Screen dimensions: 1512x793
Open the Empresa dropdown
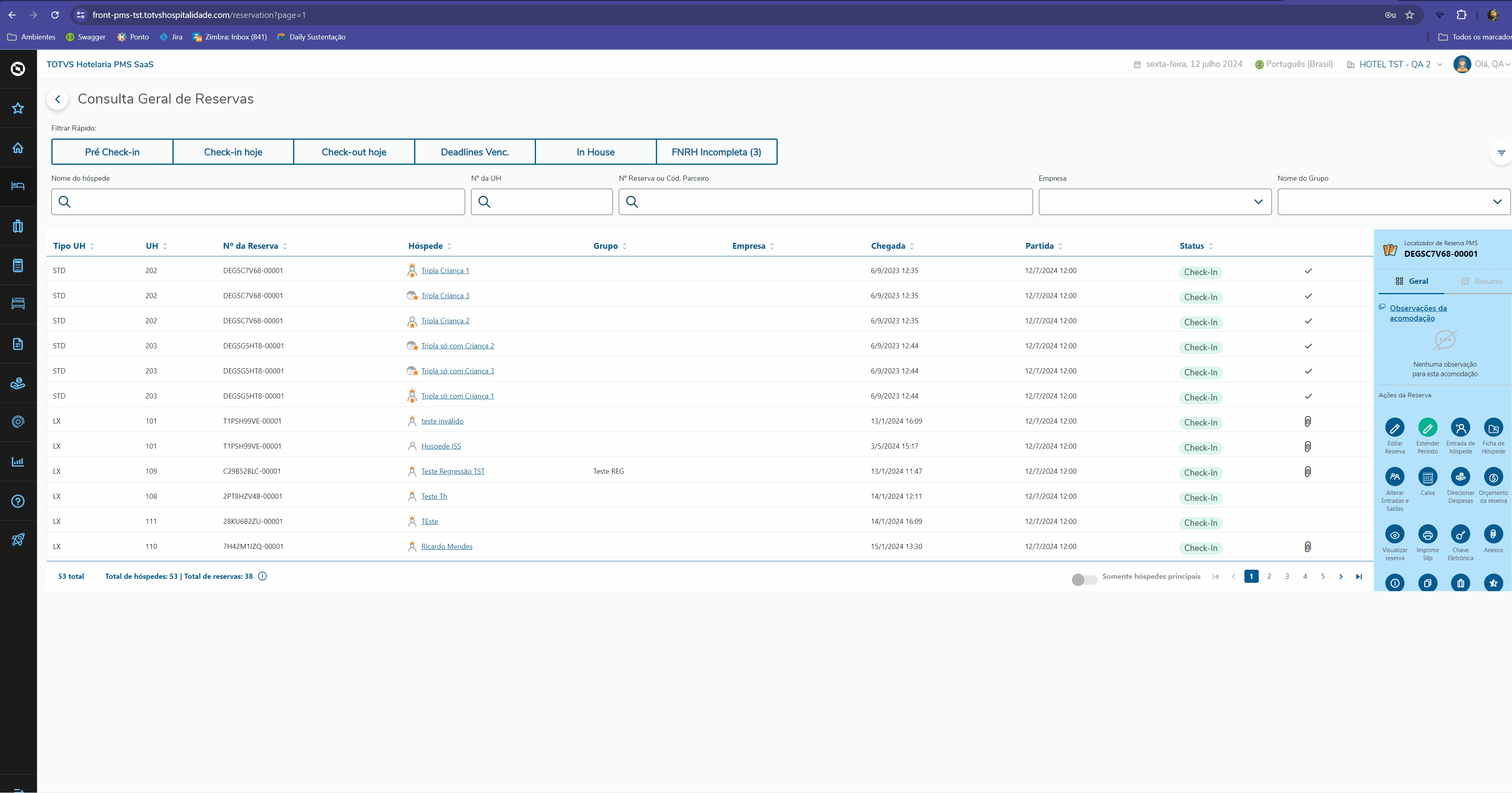[1154, 202]
